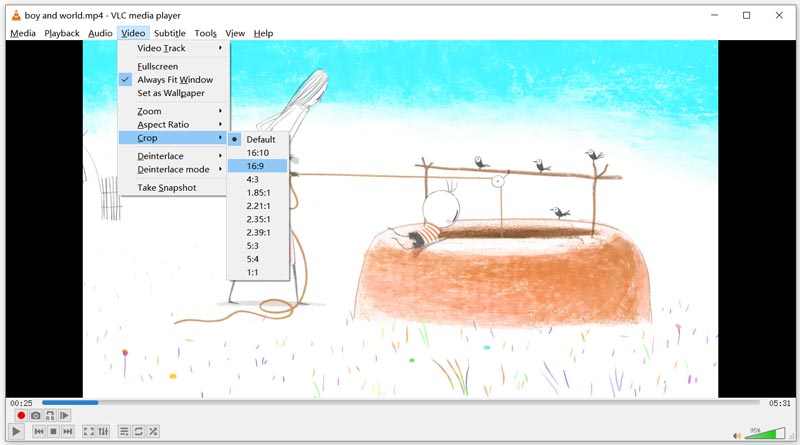Select Default crop option

coord(258,139)
